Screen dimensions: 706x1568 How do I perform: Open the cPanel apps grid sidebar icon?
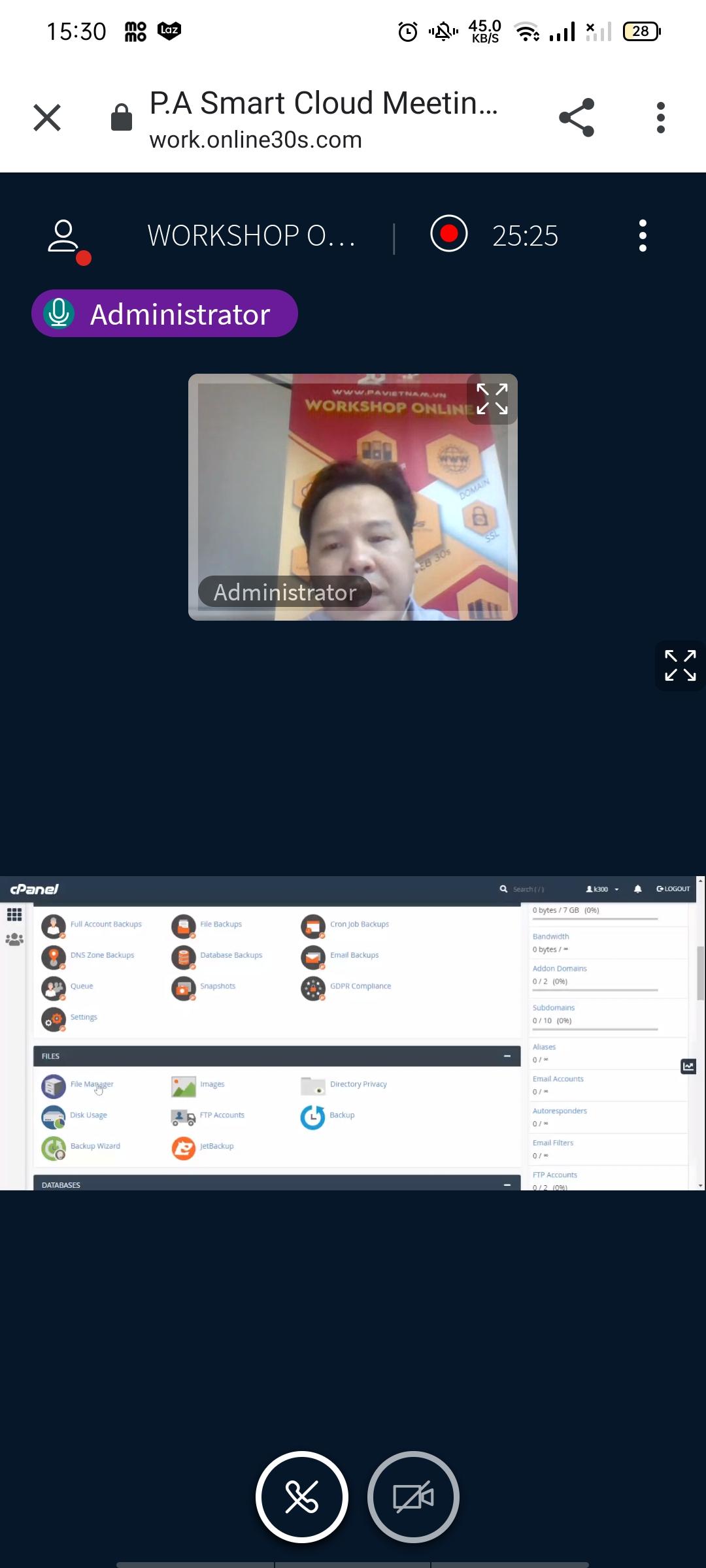14,915
